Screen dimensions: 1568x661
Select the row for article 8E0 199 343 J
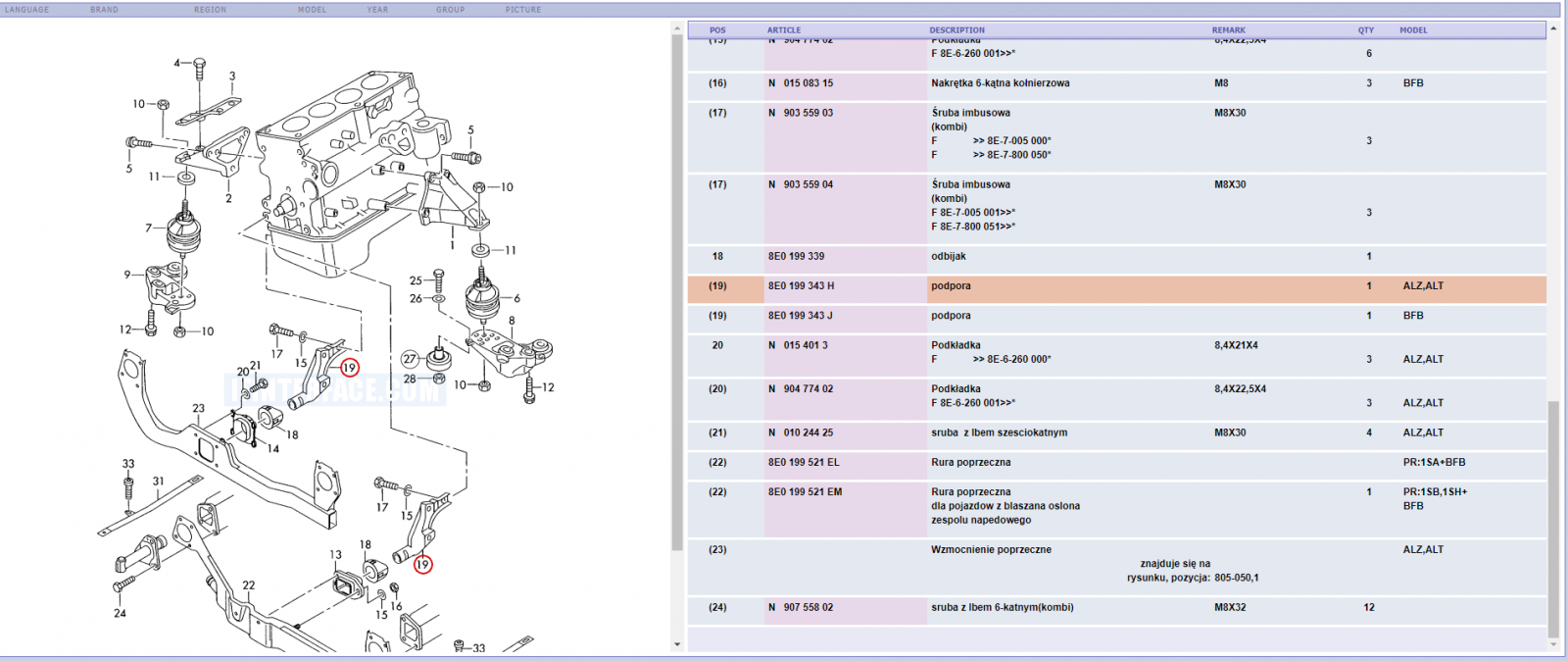[x=1117, y=316]
